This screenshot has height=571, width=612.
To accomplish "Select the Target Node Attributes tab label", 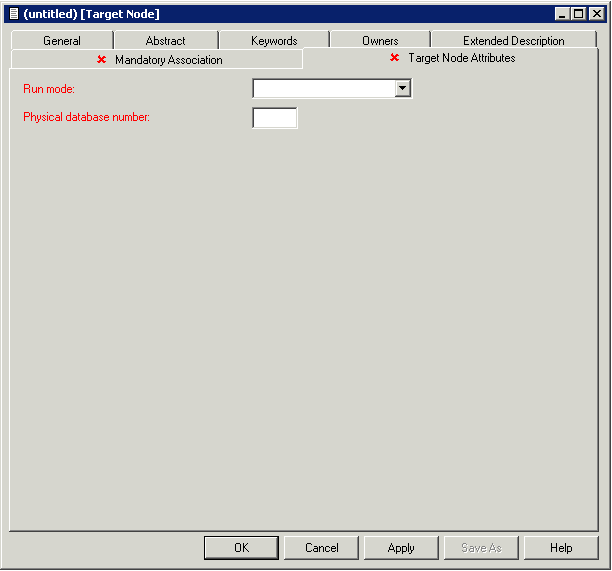I will pyautogui.click(x=461, y=58).
